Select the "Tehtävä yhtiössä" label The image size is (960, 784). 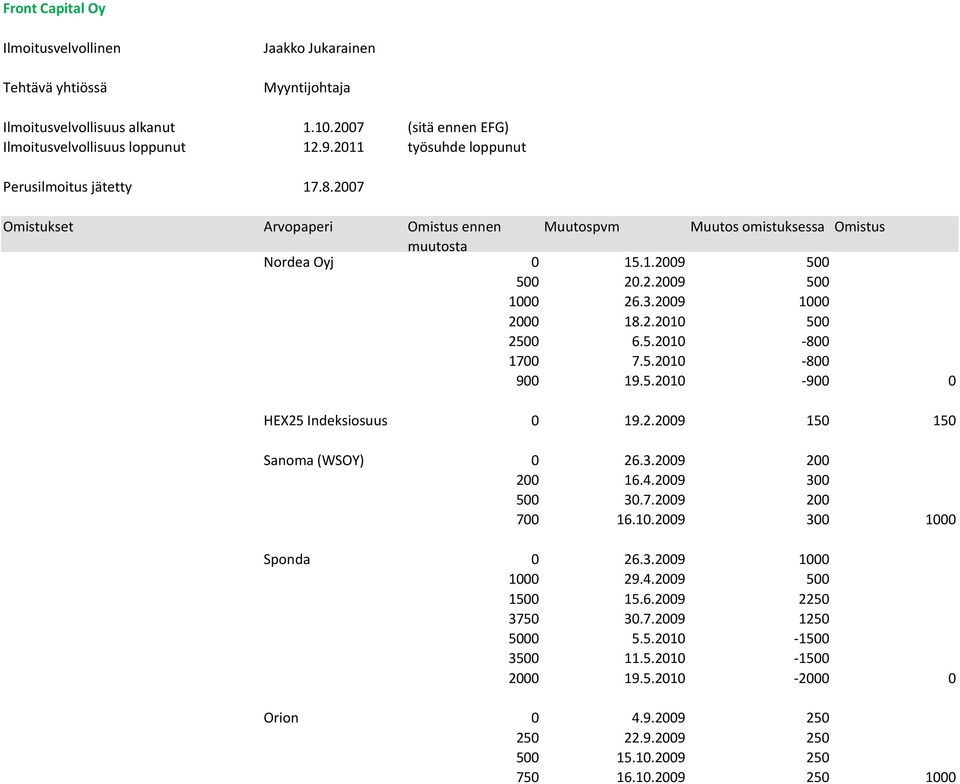55,88
